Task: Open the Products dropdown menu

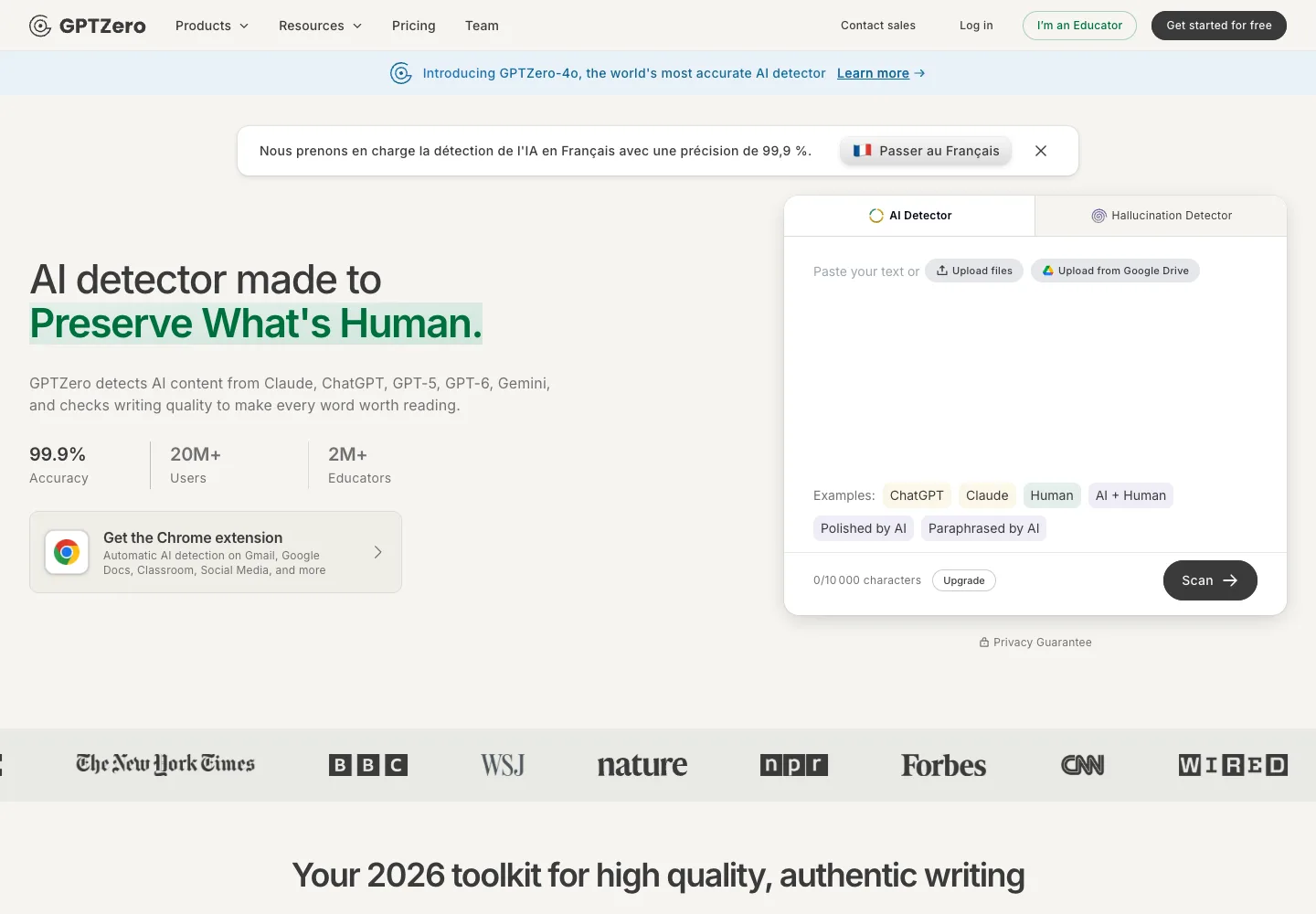Action: click(x=212, y=26)
